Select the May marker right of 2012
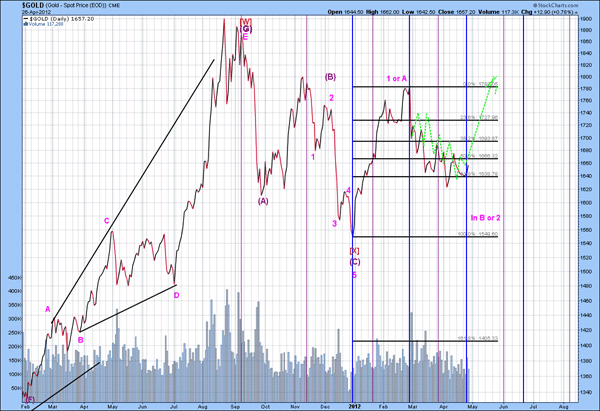Screen dimensions: 600x411 [x=472, y=406]
